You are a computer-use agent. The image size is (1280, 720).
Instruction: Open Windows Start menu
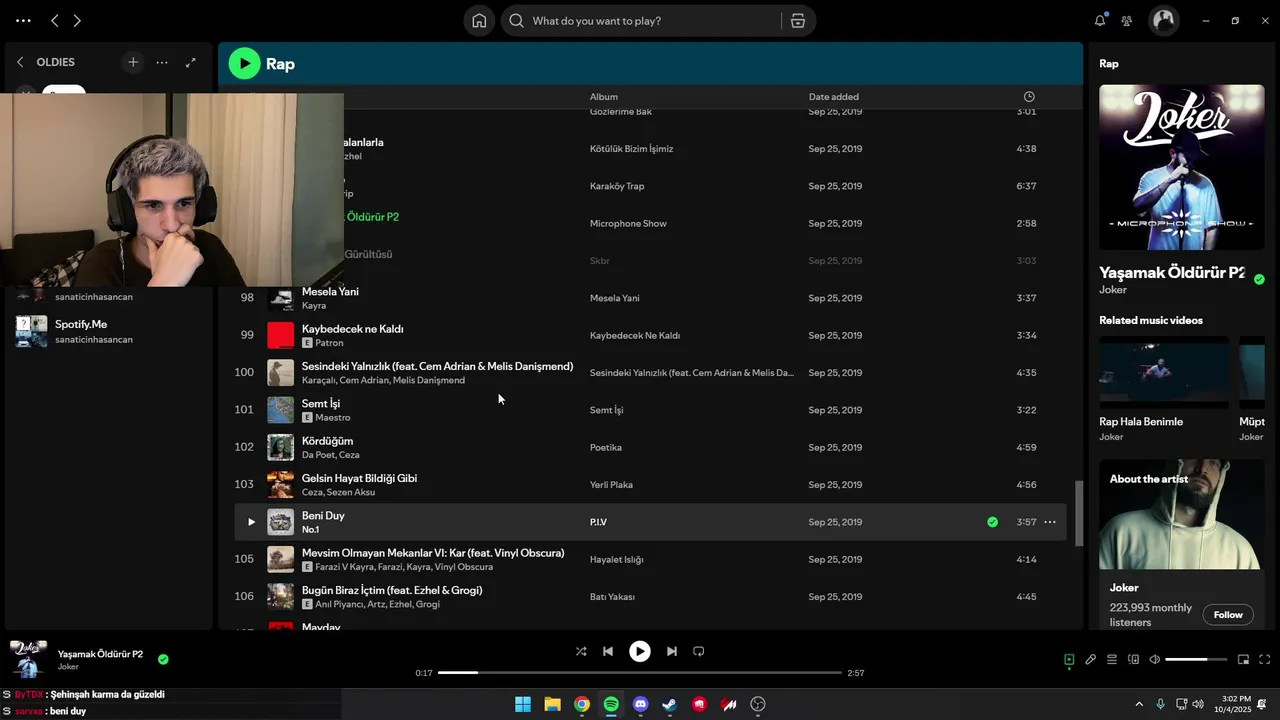[523, 704]
